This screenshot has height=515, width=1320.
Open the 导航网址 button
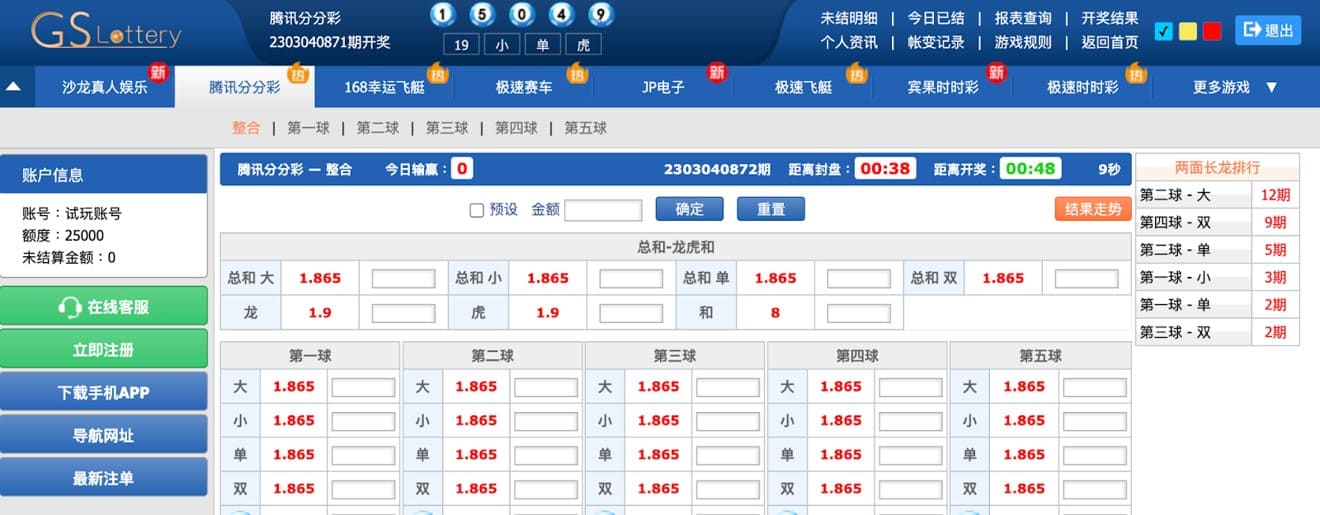coord(104,436)
